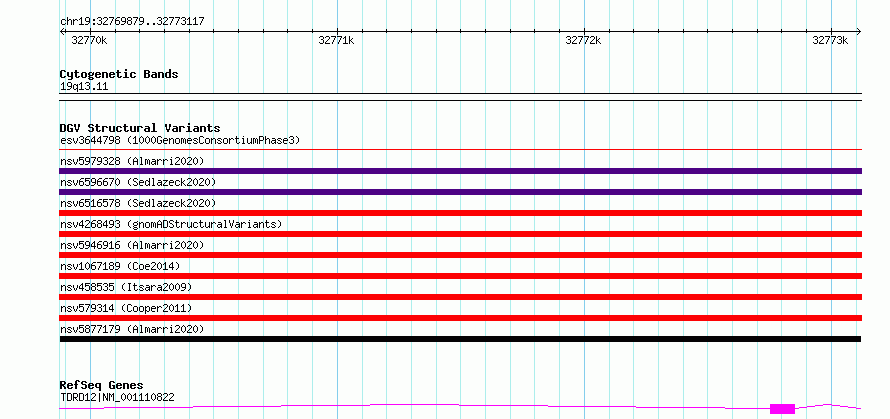Click the right arrow at ruler end

[x=858, y=31]
